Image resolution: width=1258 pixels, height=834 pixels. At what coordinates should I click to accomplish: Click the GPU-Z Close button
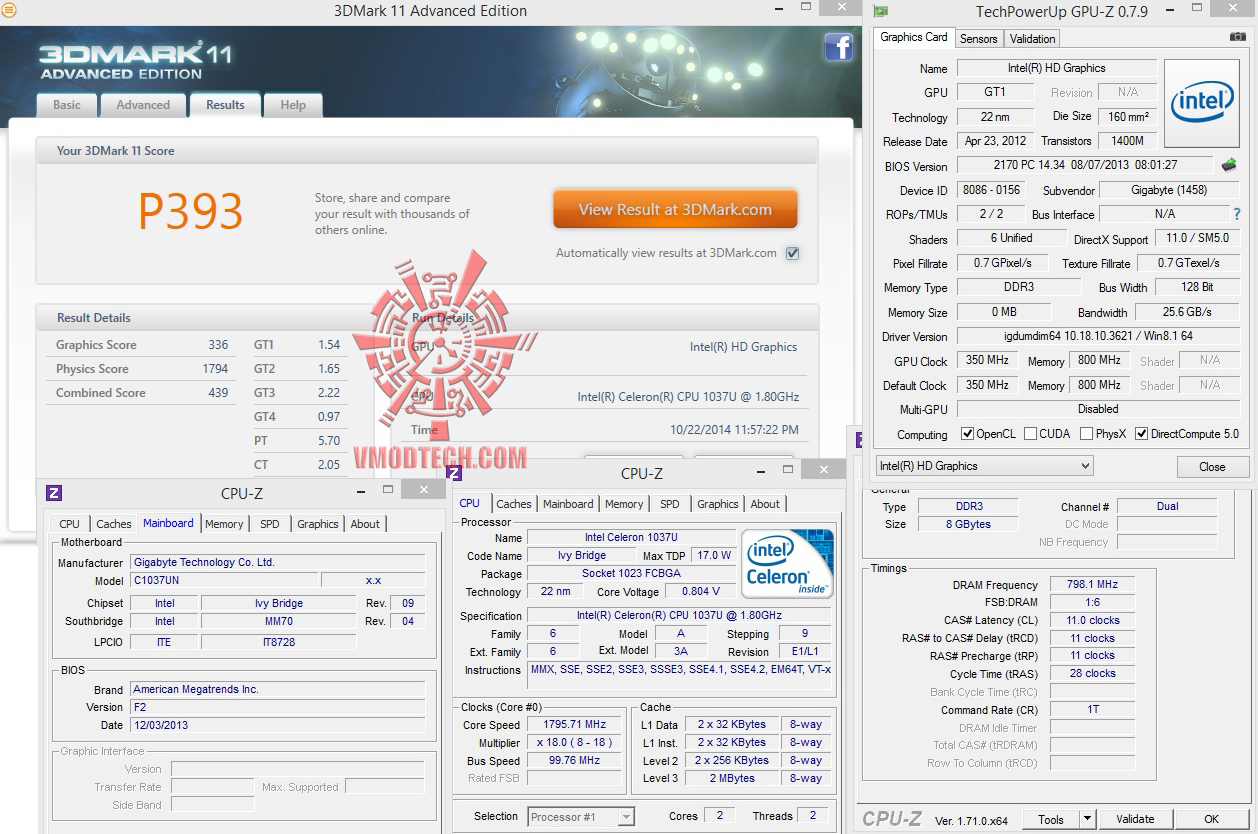point(1212,467)
